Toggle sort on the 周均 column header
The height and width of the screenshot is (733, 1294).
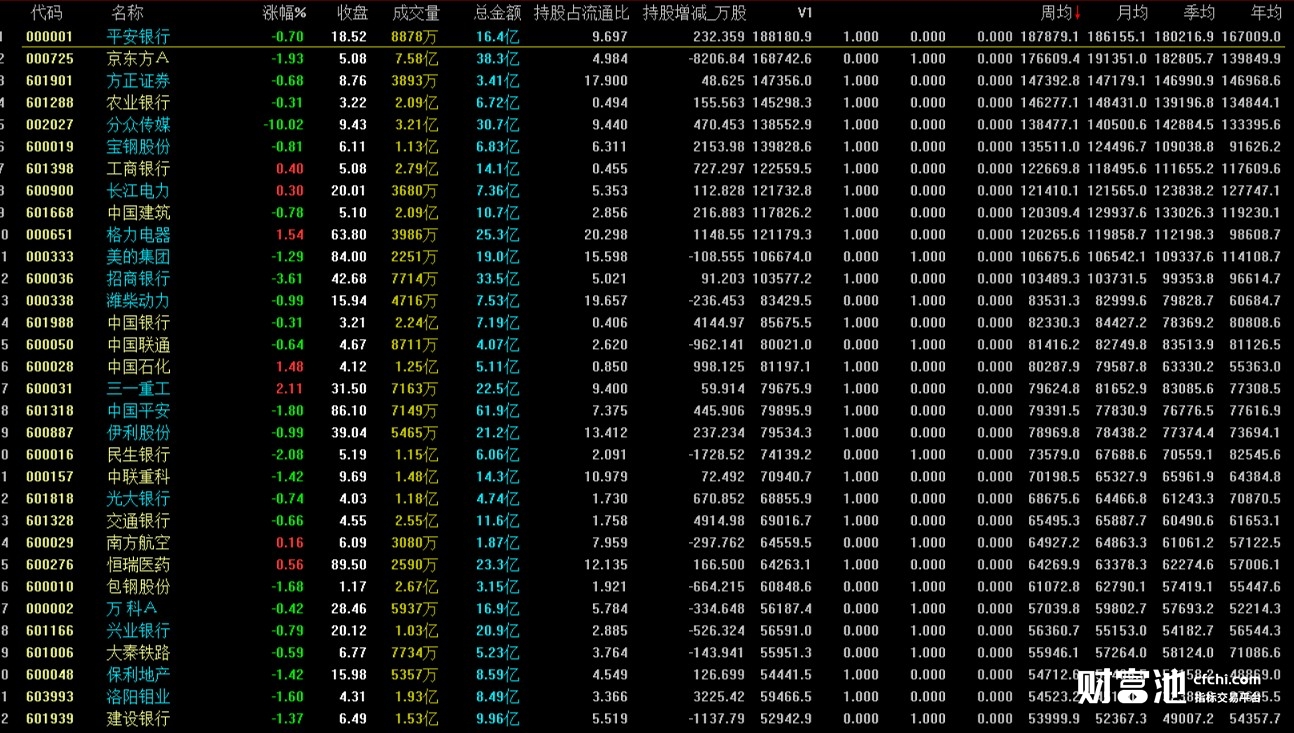click(1056, 13)
